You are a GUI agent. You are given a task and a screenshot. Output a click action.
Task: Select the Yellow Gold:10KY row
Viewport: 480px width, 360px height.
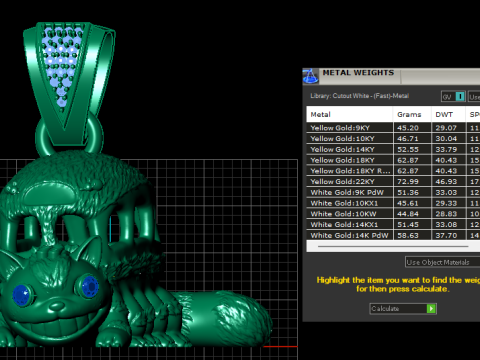[x=393, y=138]
